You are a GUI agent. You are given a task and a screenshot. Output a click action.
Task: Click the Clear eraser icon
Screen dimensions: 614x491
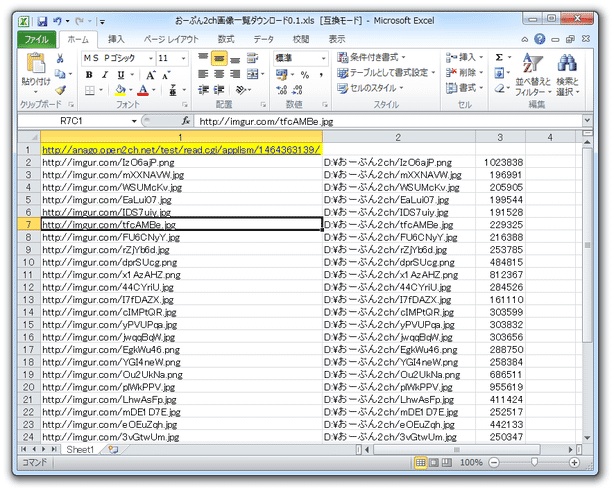pyautogui.click(x=499, y=88)
